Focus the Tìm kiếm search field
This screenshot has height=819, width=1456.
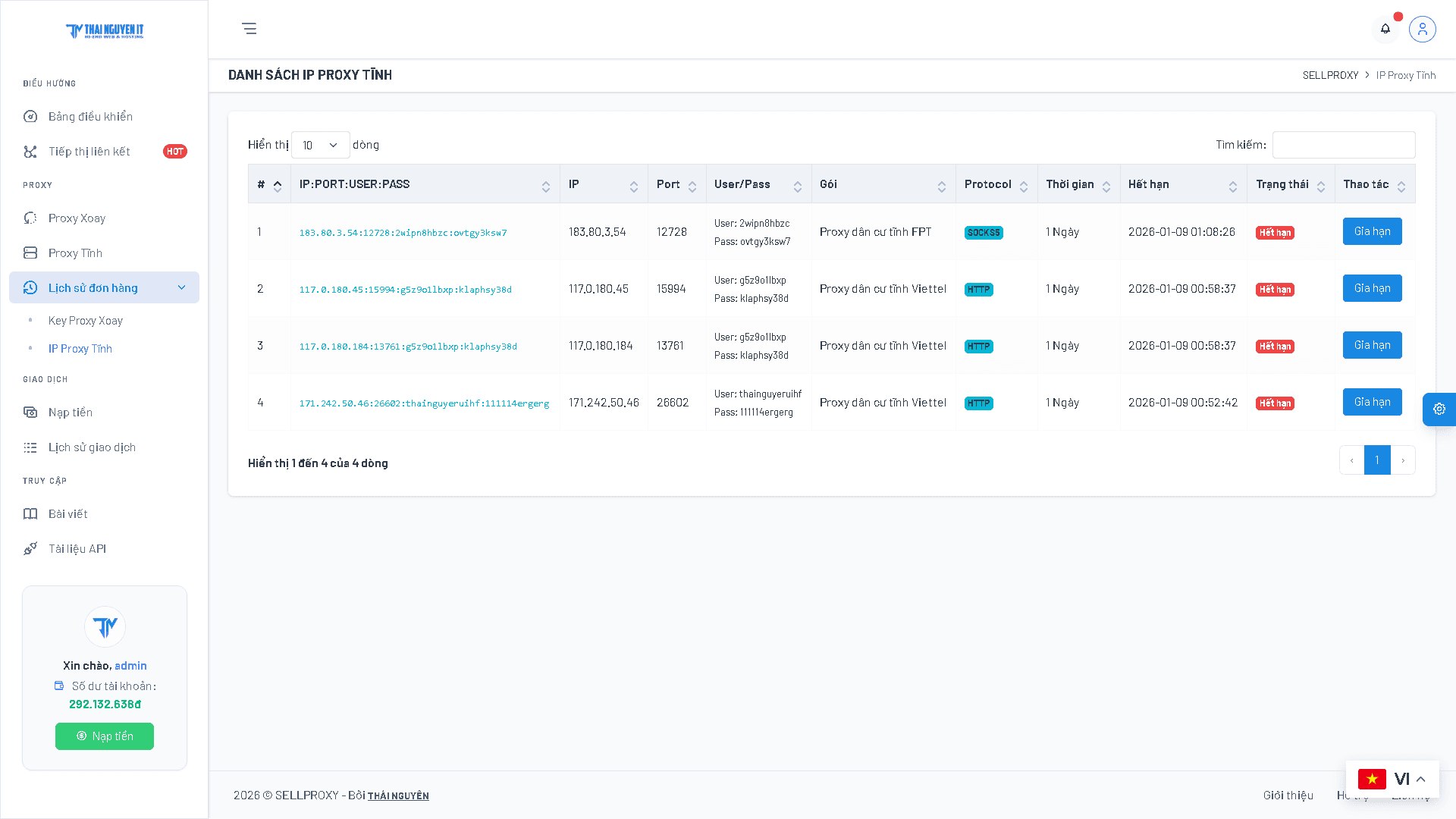click(1343, 145)
